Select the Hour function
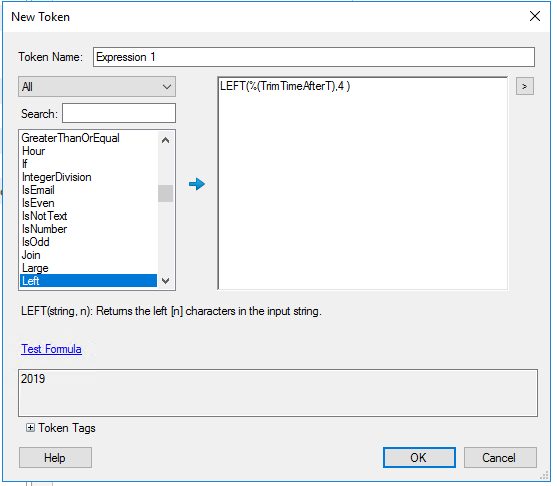This screenshot has width=557, height=486. tap(33, 151)
